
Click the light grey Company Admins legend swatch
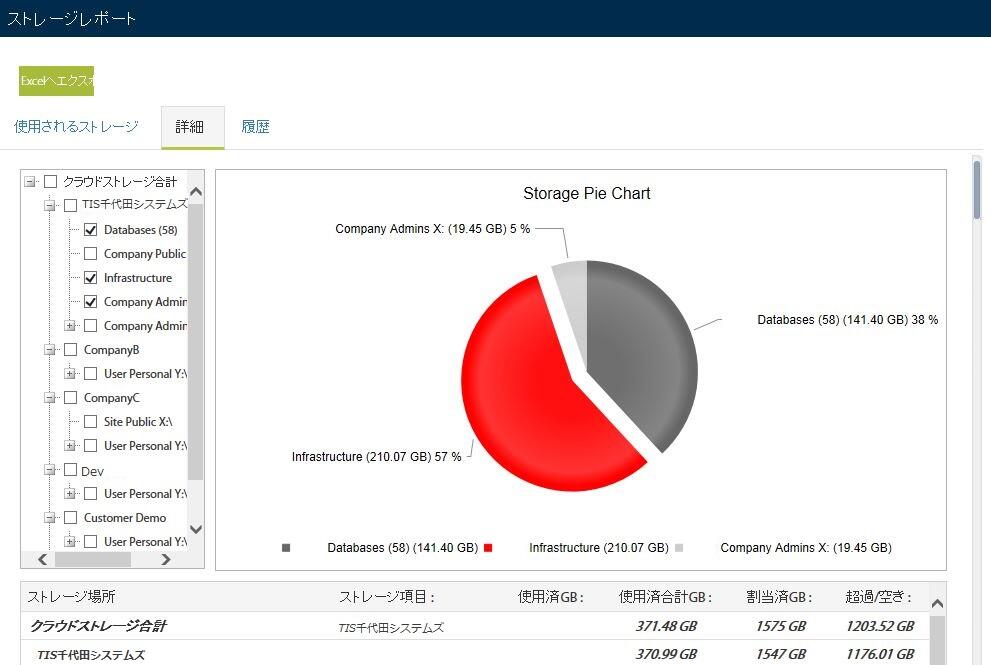coord(679,548)
